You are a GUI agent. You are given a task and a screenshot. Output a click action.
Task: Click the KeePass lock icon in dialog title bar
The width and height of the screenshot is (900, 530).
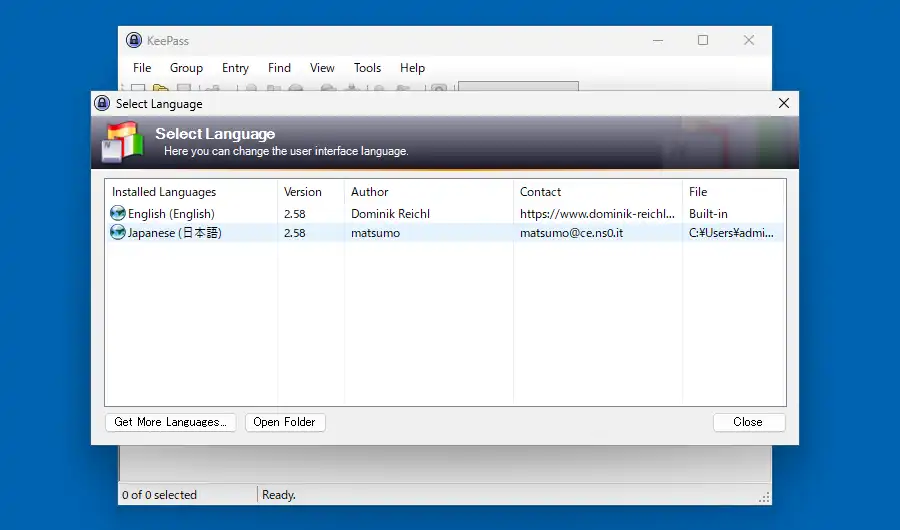pyautogui.click(x=102, y=103)
